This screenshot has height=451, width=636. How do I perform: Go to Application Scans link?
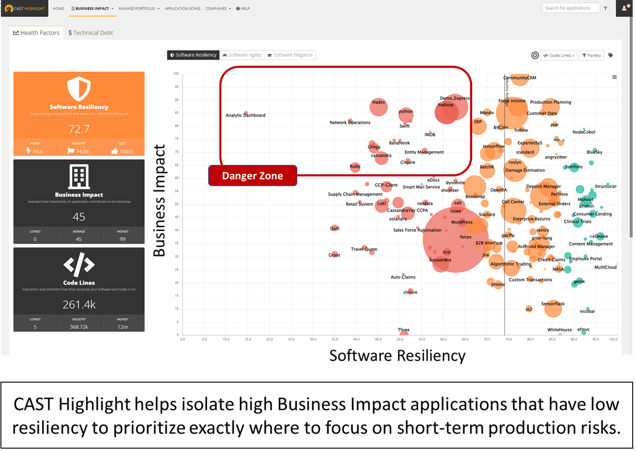(x=182, y=8)
